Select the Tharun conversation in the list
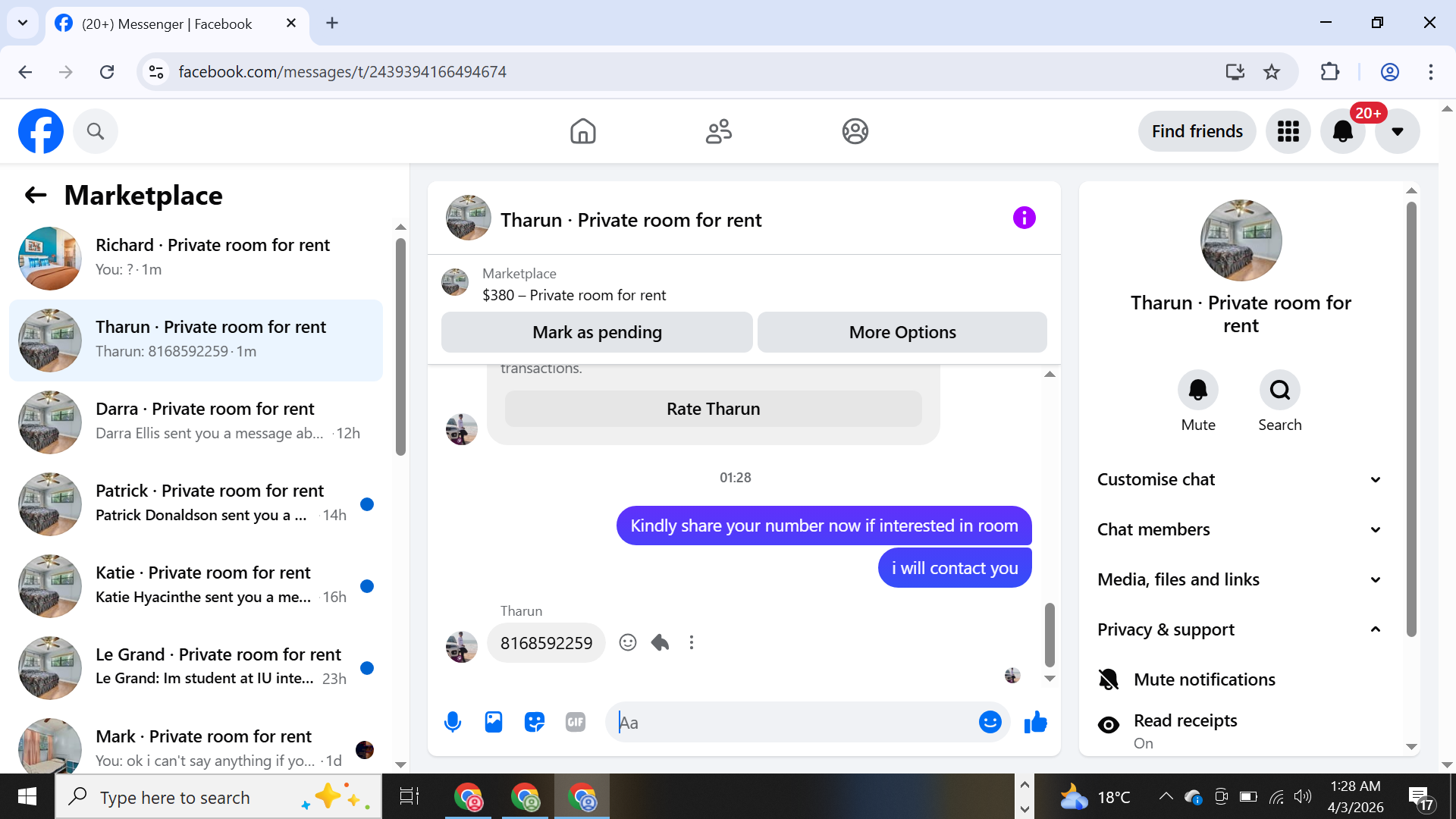1456x819 pixels. (196, 340)
